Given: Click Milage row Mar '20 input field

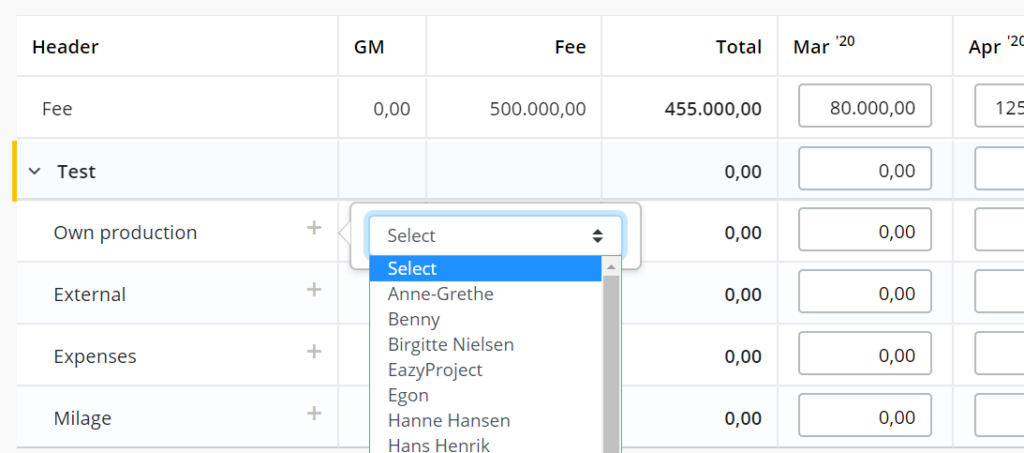Looking at the screenshot, I should [x=865, y=414].
